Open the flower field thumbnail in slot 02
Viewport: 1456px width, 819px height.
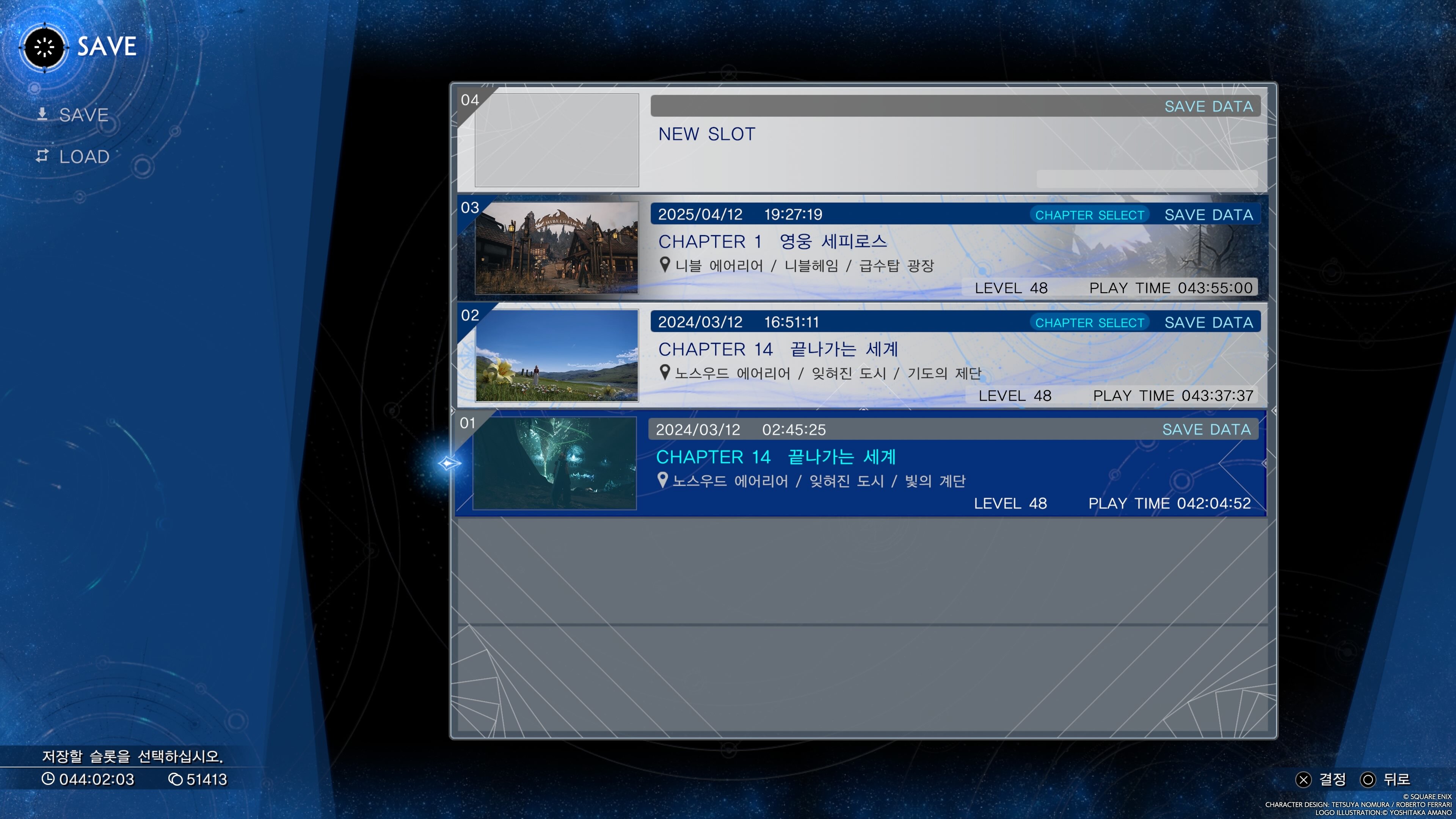click(556, 355)
